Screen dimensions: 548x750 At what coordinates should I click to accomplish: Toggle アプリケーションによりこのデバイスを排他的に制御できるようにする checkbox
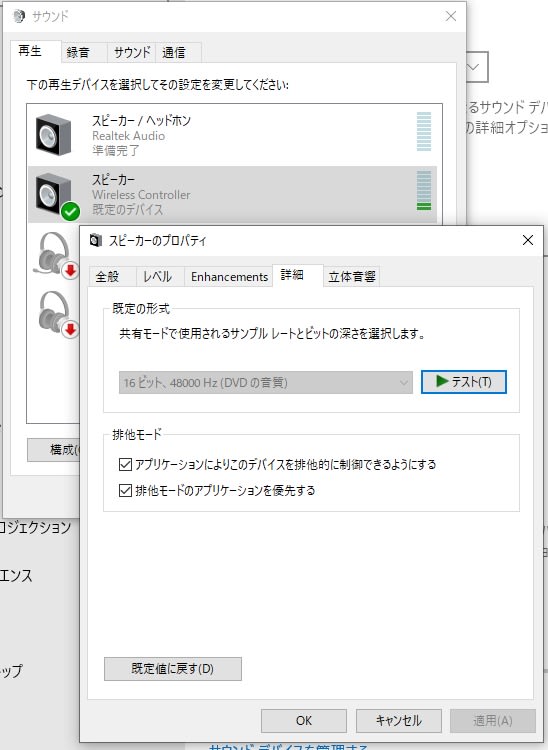pos(125,464)
